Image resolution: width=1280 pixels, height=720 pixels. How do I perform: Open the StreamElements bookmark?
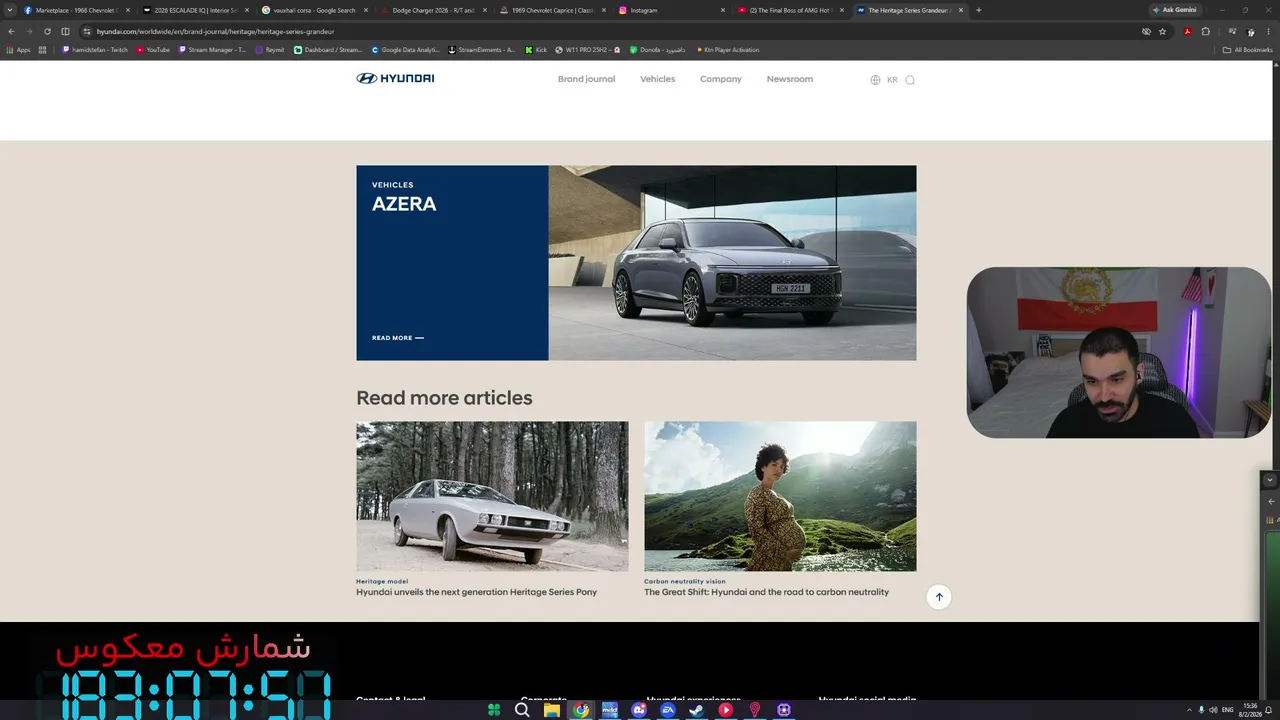[482, 50]
